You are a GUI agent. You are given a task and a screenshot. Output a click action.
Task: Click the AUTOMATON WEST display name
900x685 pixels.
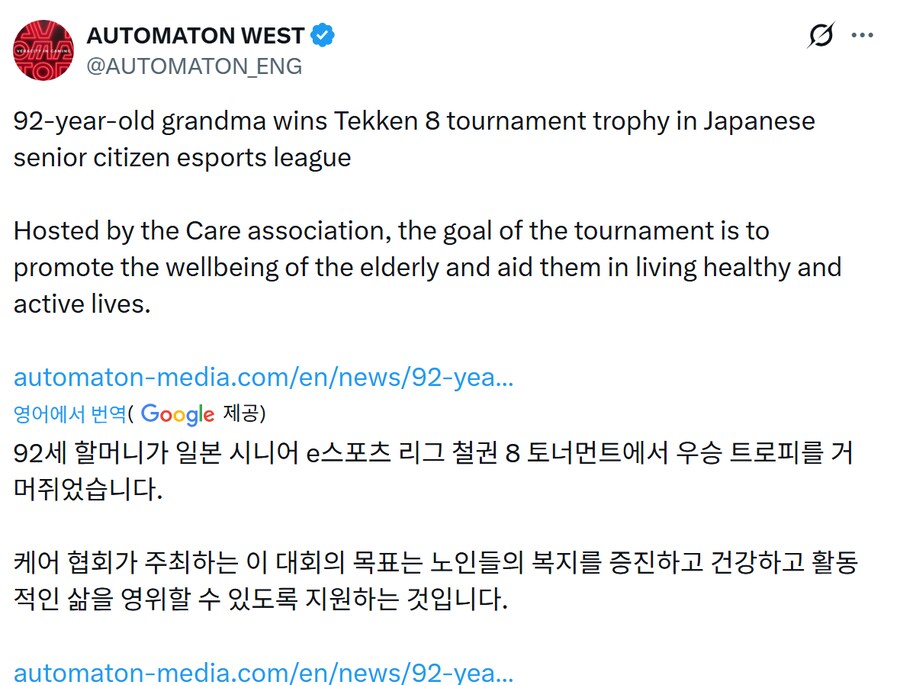[195, 33]
